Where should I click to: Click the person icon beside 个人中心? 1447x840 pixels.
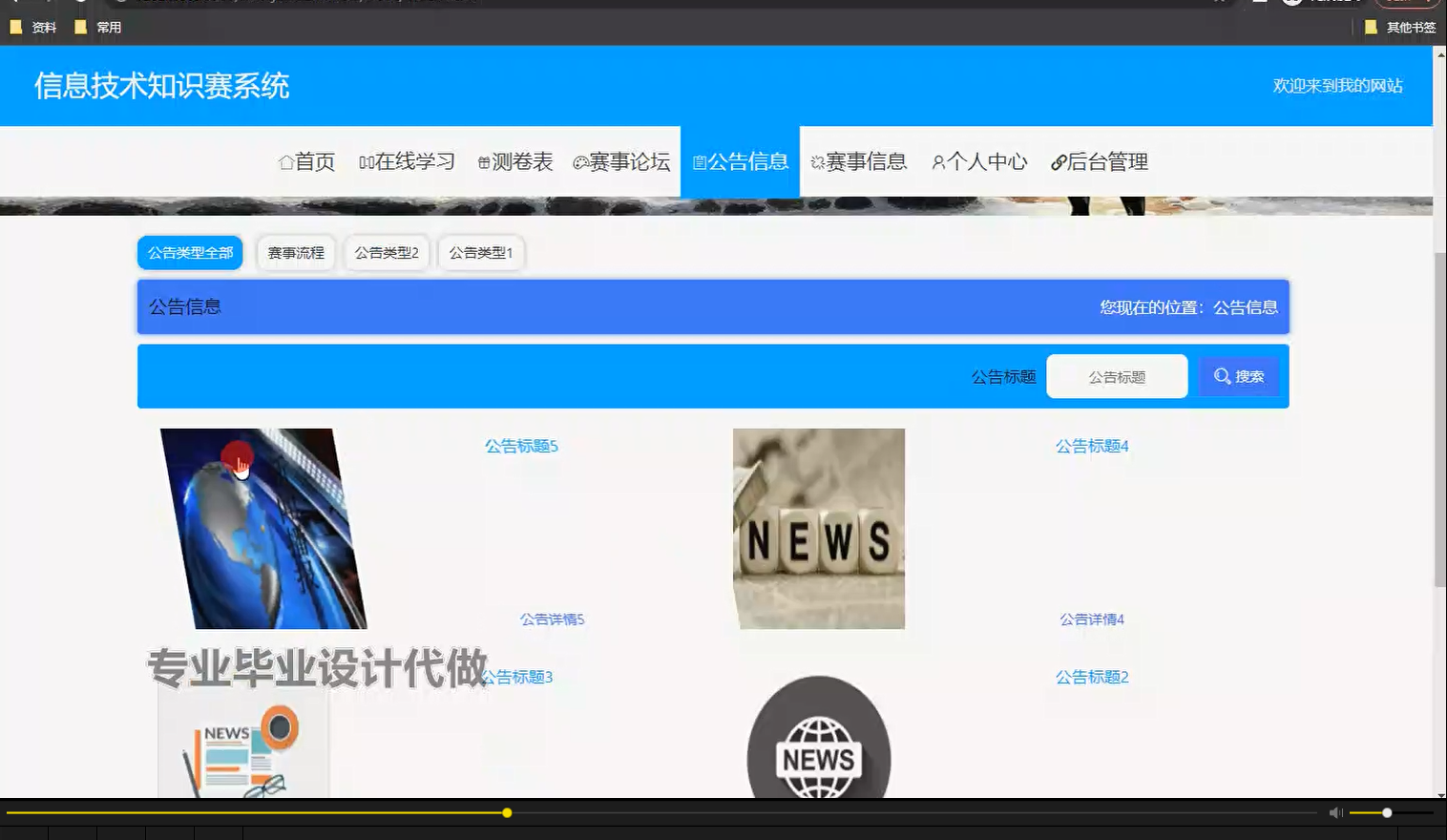tap(937, 161)
